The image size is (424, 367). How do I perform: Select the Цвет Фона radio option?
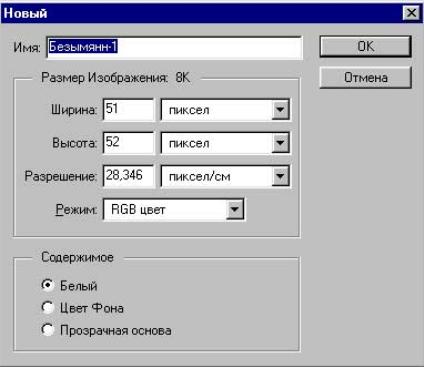48,308
